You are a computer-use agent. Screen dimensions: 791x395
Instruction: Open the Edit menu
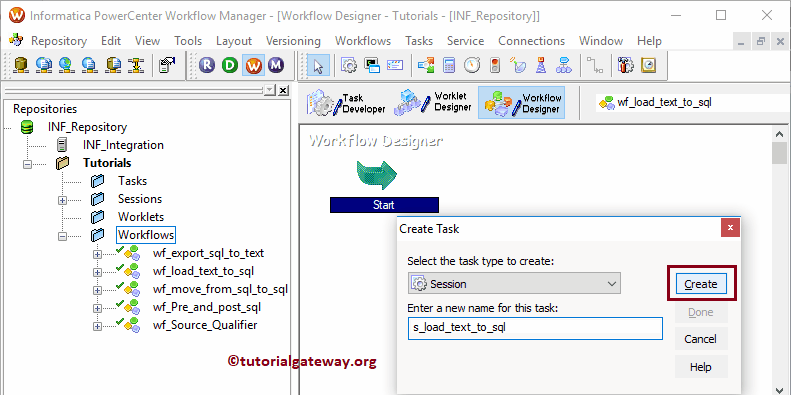[111, 41]
